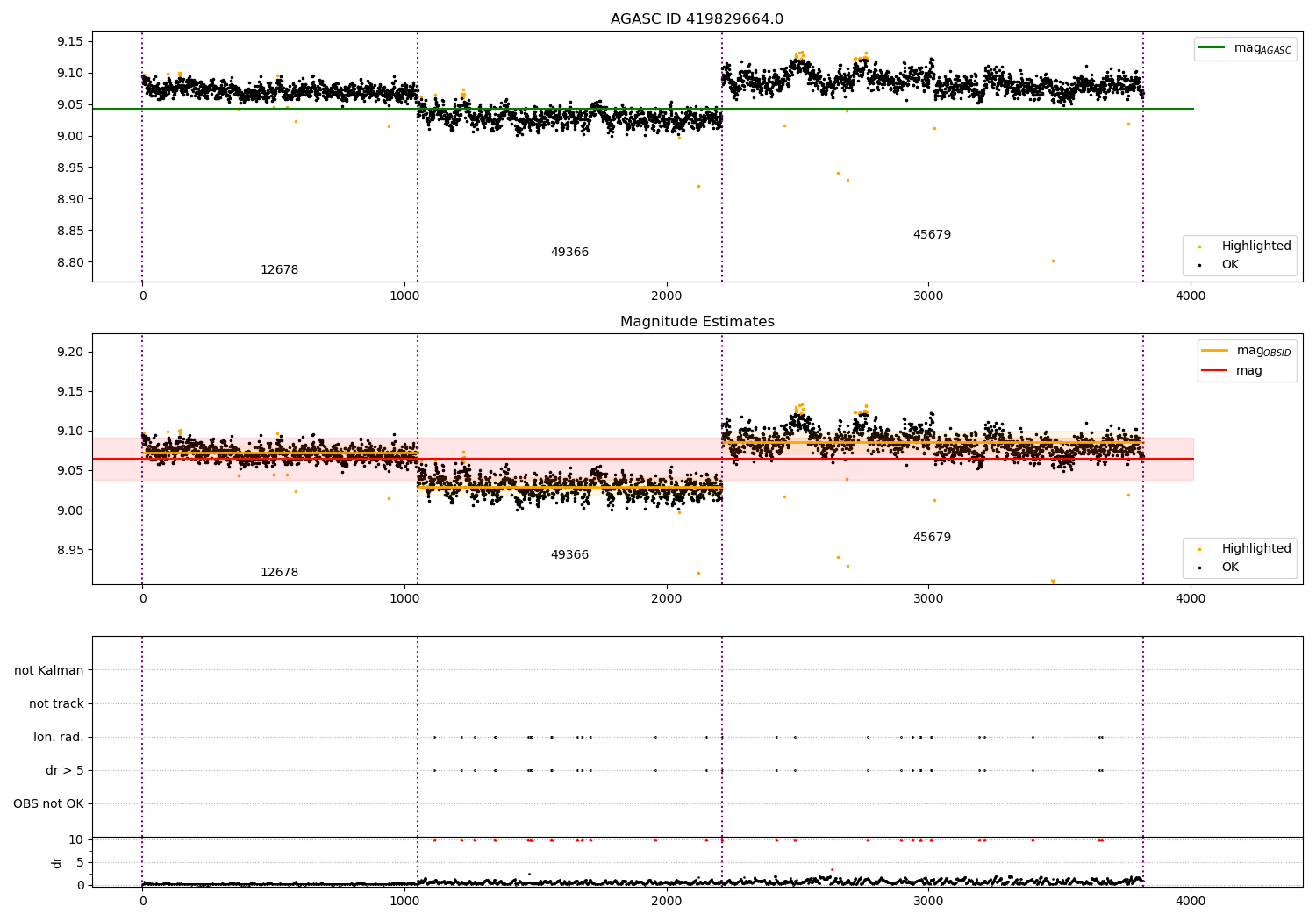Click the "not Kalman" flag label
Image resolution: width=1316 pixels, height=921 pixels.
(x=49, y=671)
